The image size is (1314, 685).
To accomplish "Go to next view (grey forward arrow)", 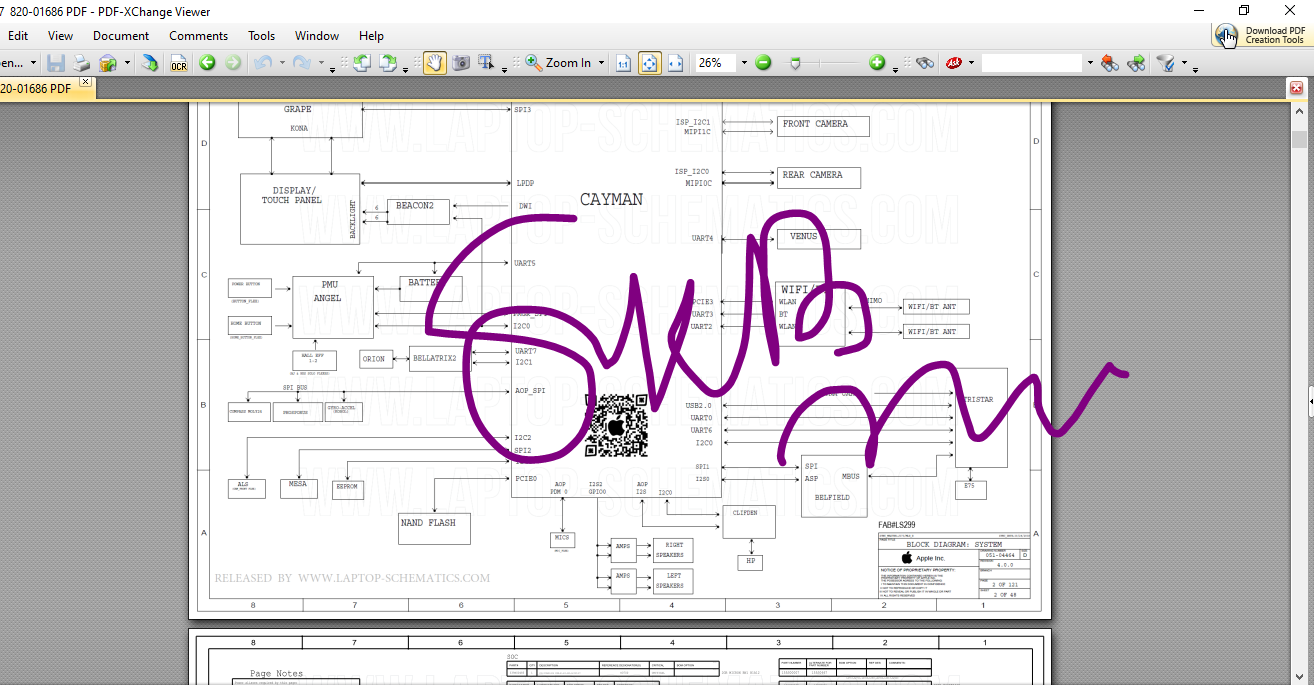I will (x=233, y=63).
